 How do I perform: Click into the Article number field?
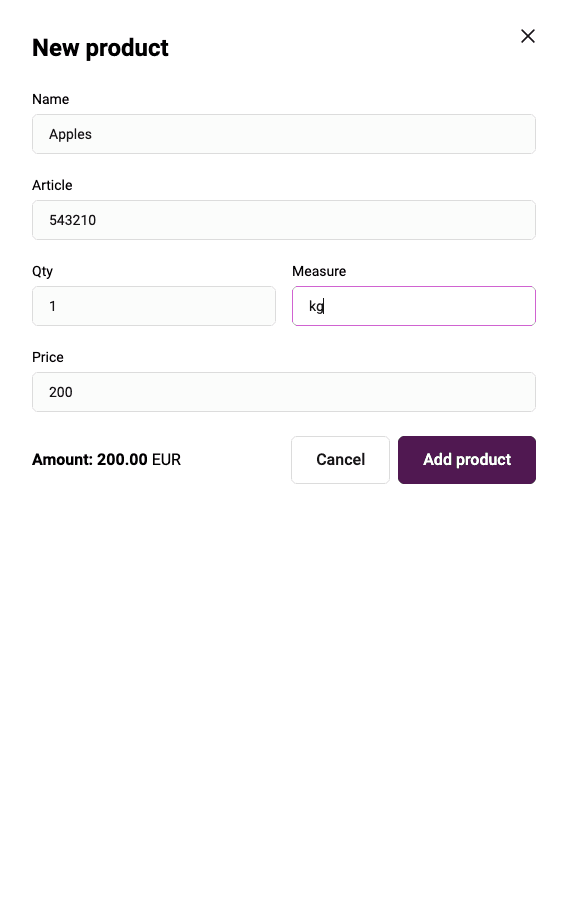[283, 220]
